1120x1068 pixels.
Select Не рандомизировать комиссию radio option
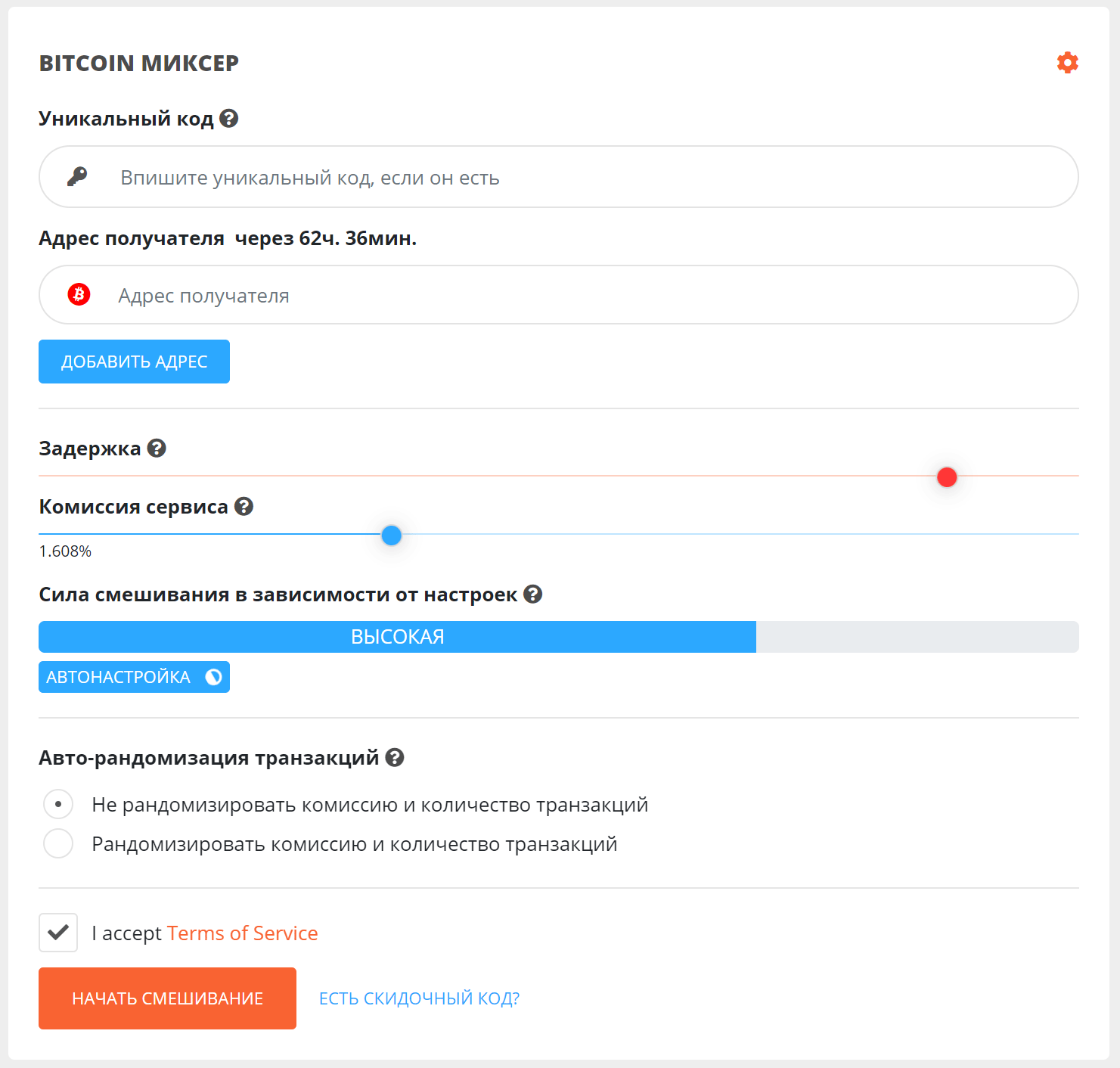coord(58,804)
